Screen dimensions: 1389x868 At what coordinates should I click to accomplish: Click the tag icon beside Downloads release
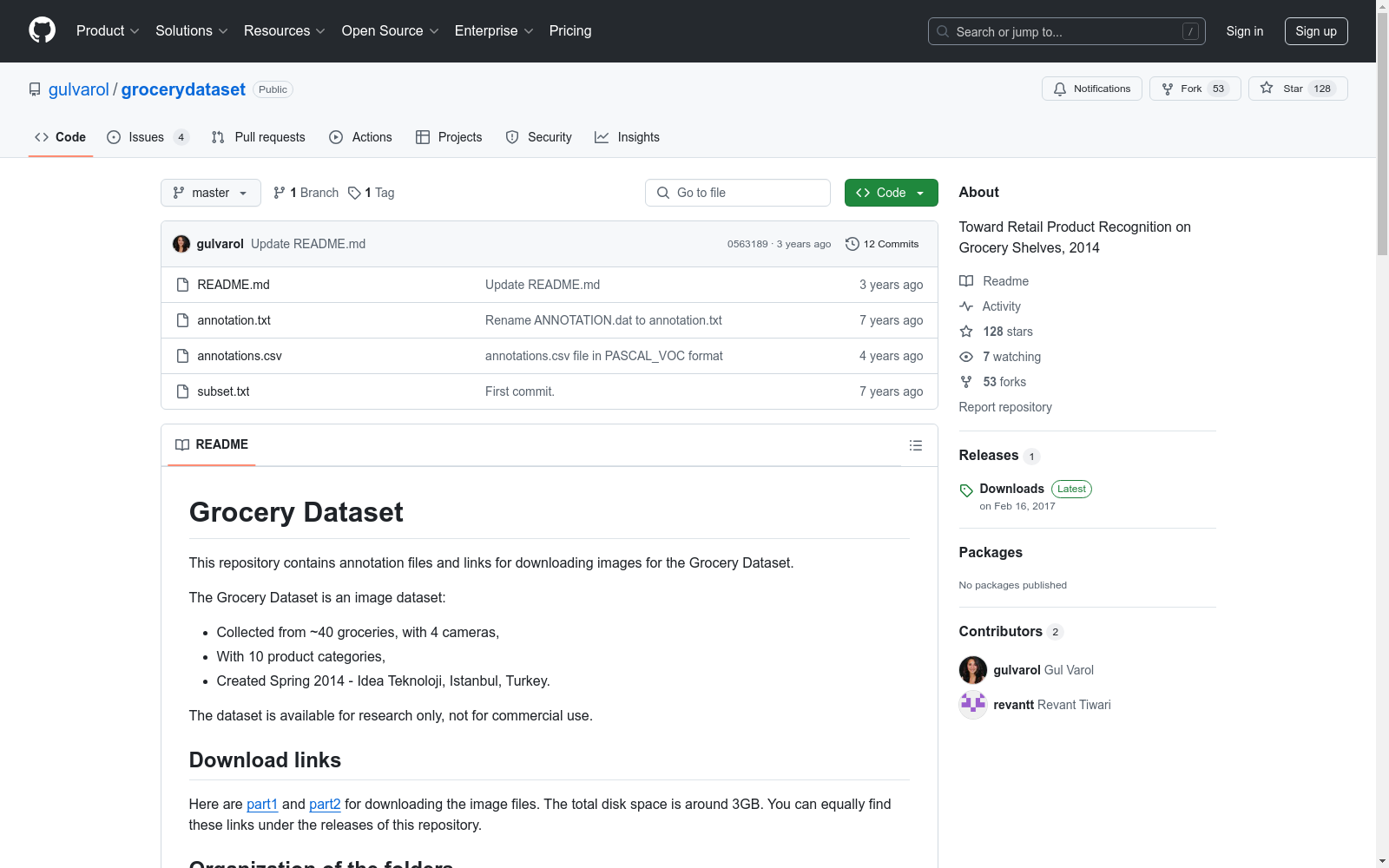[x=966, y=490]
